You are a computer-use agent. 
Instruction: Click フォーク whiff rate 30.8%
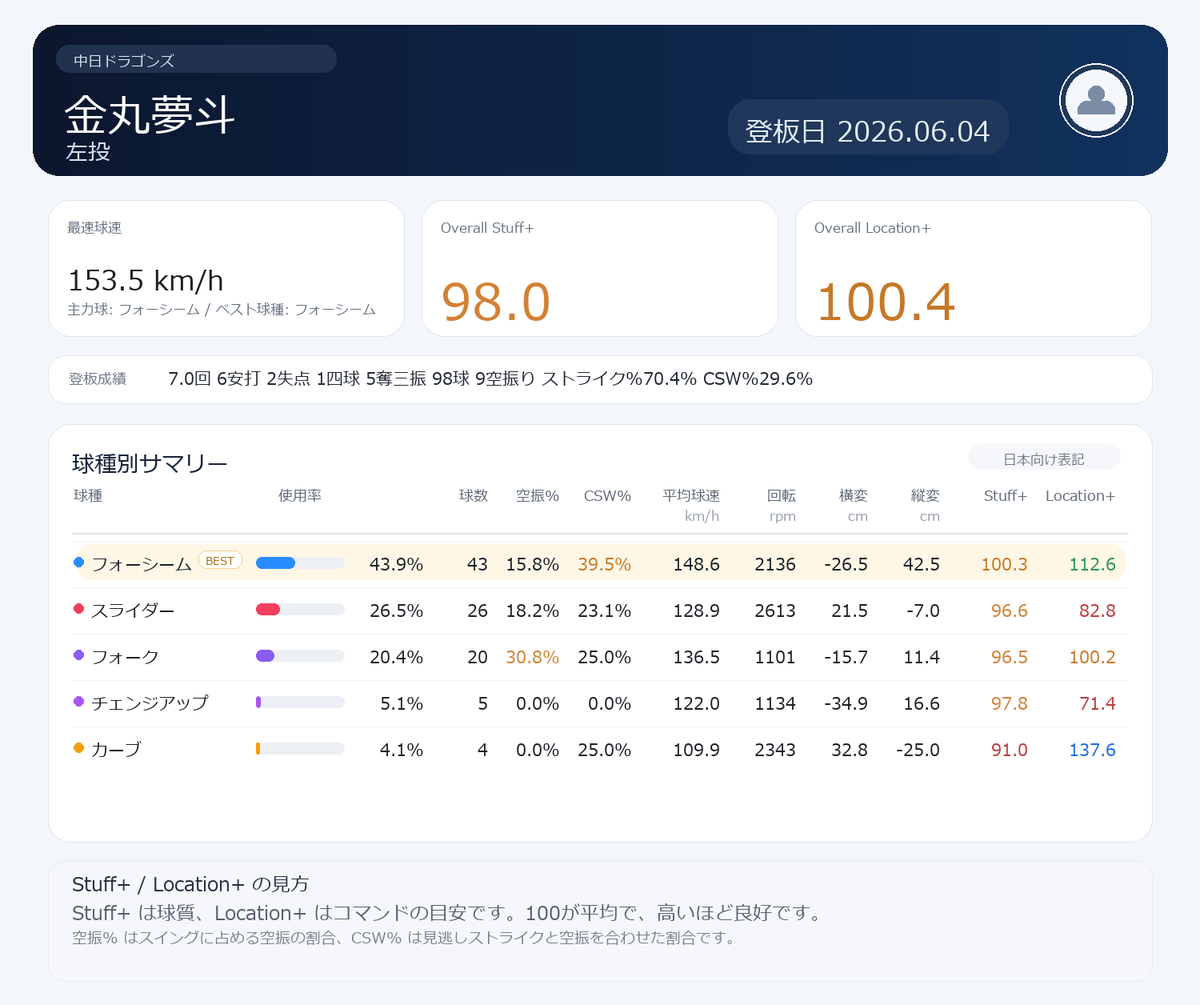(532, 657)
